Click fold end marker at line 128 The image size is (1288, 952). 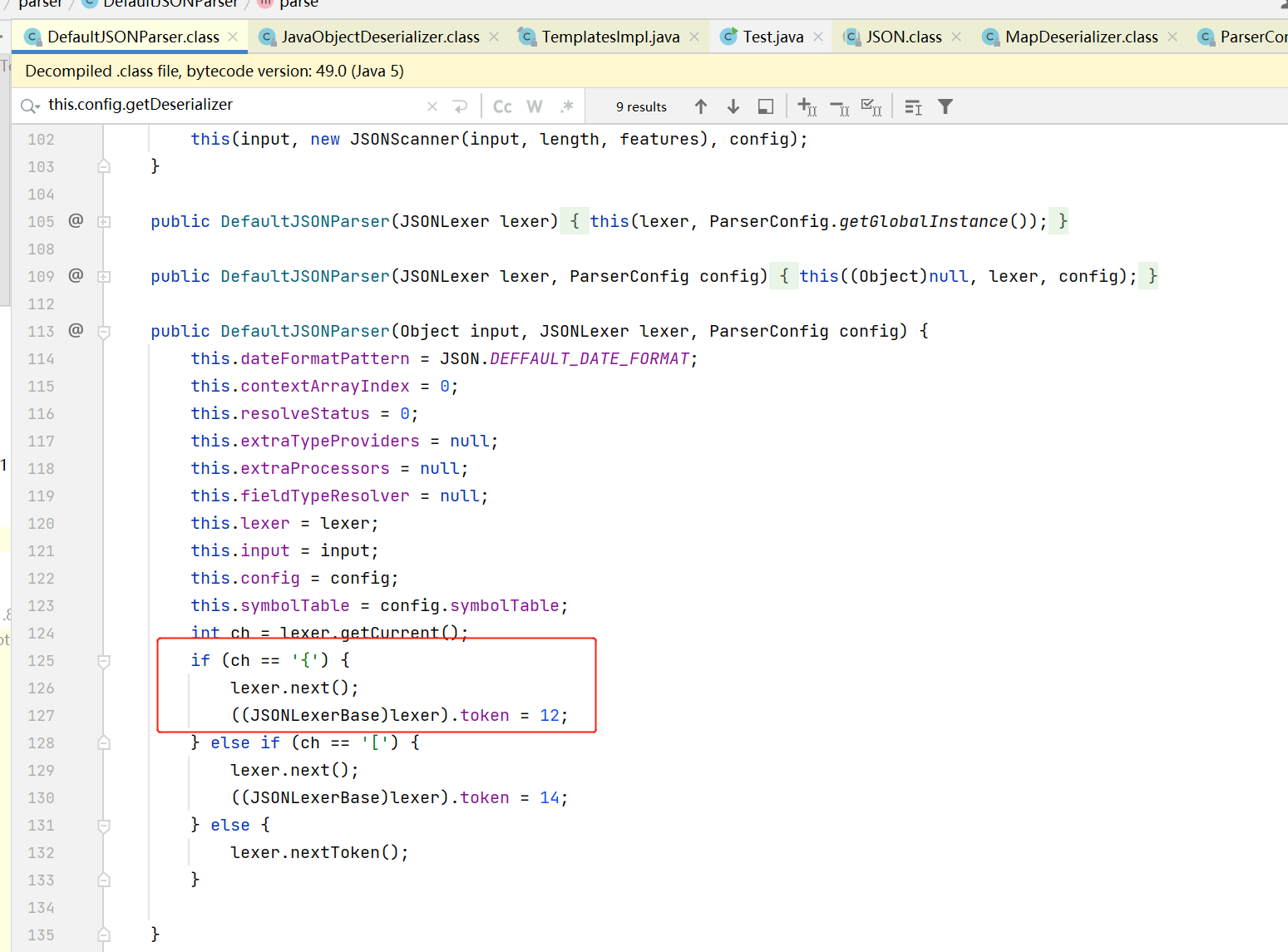click(104, 742)
